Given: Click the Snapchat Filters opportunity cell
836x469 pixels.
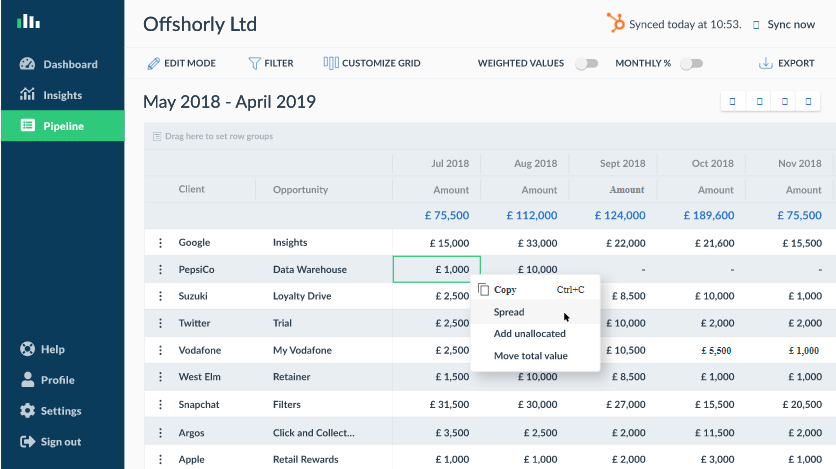Looking at the screenshot, I should tap(287, 405).
